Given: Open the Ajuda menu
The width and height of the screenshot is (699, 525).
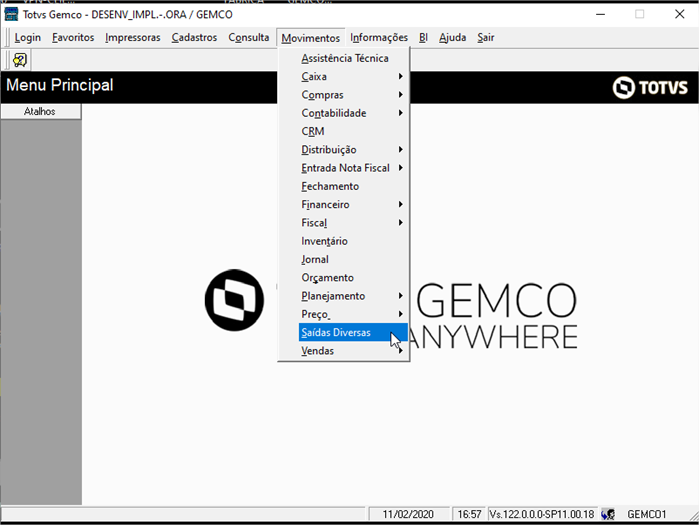Looking at the screenshot, I should pyautogui.click(x=452, y=37).
